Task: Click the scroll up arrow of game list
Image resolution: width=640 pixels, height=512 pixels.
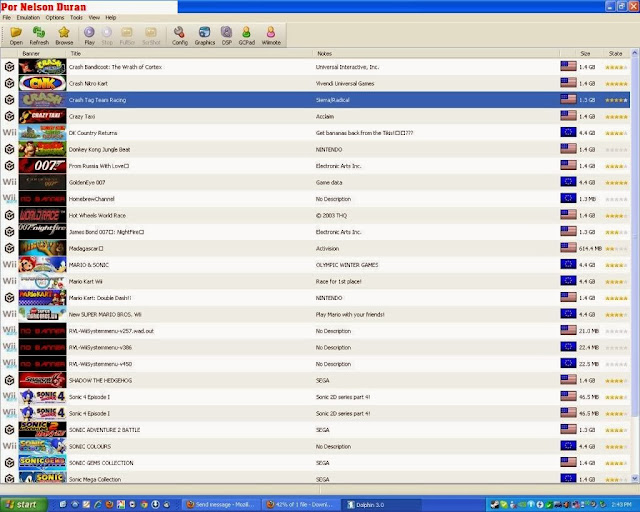Action: (635, 53)
